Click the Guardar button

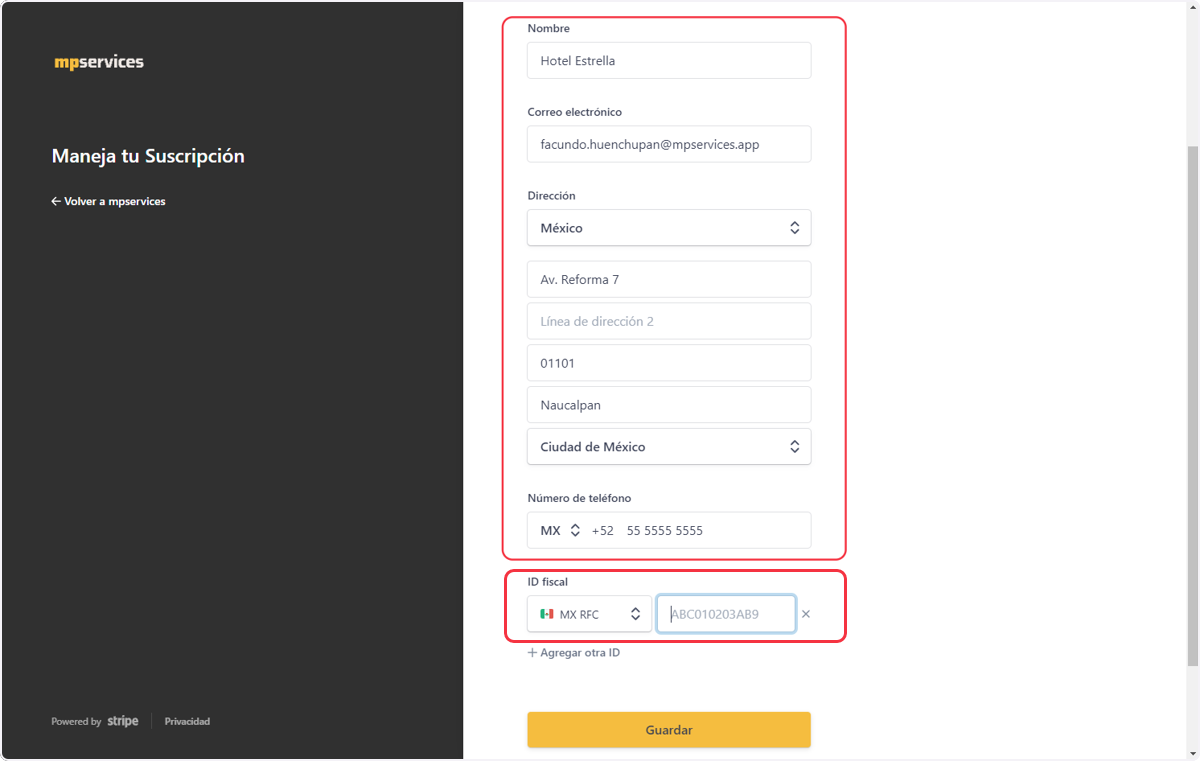point(669,730)
